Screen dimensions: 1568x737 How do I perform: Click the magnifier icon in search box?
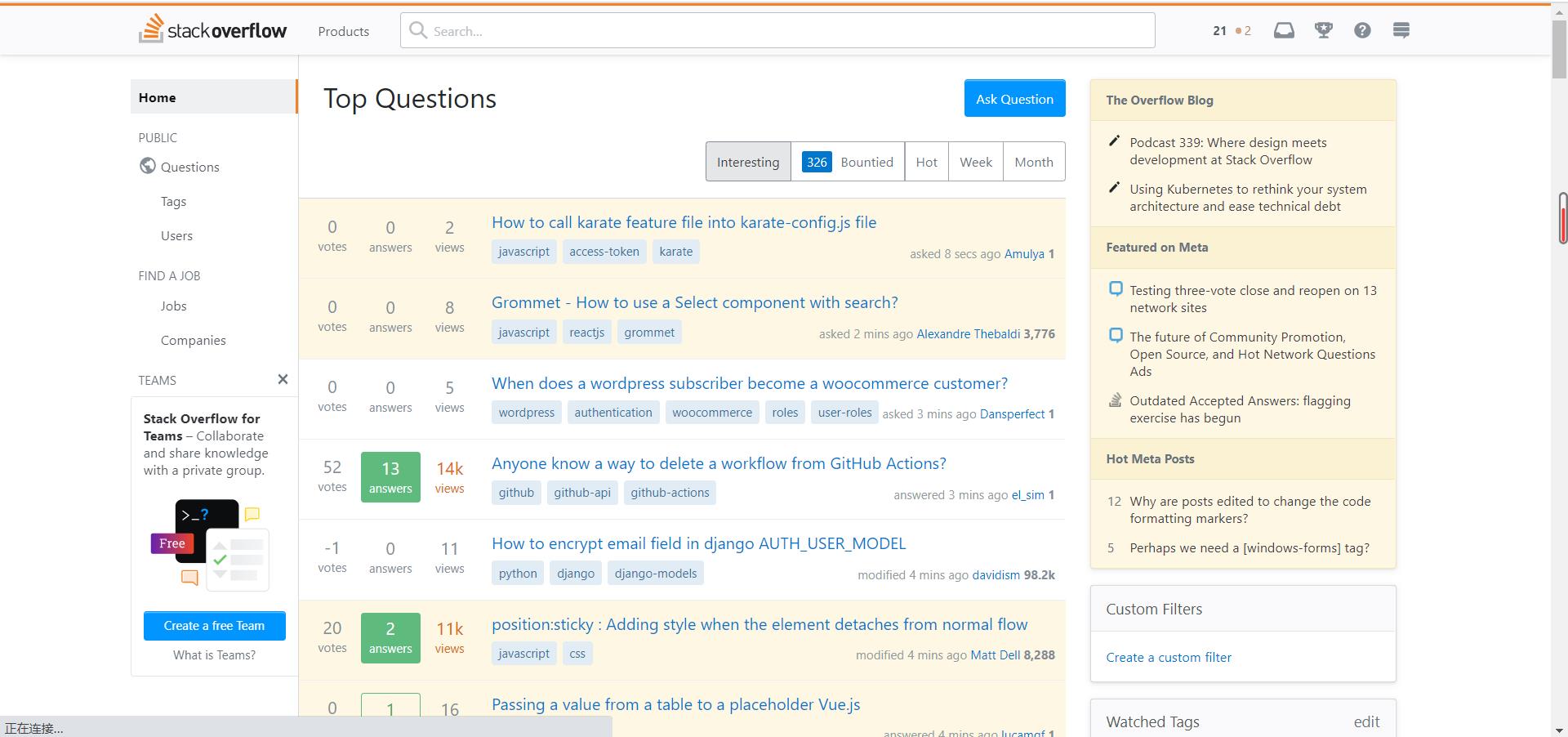click(x=418, y=30)
